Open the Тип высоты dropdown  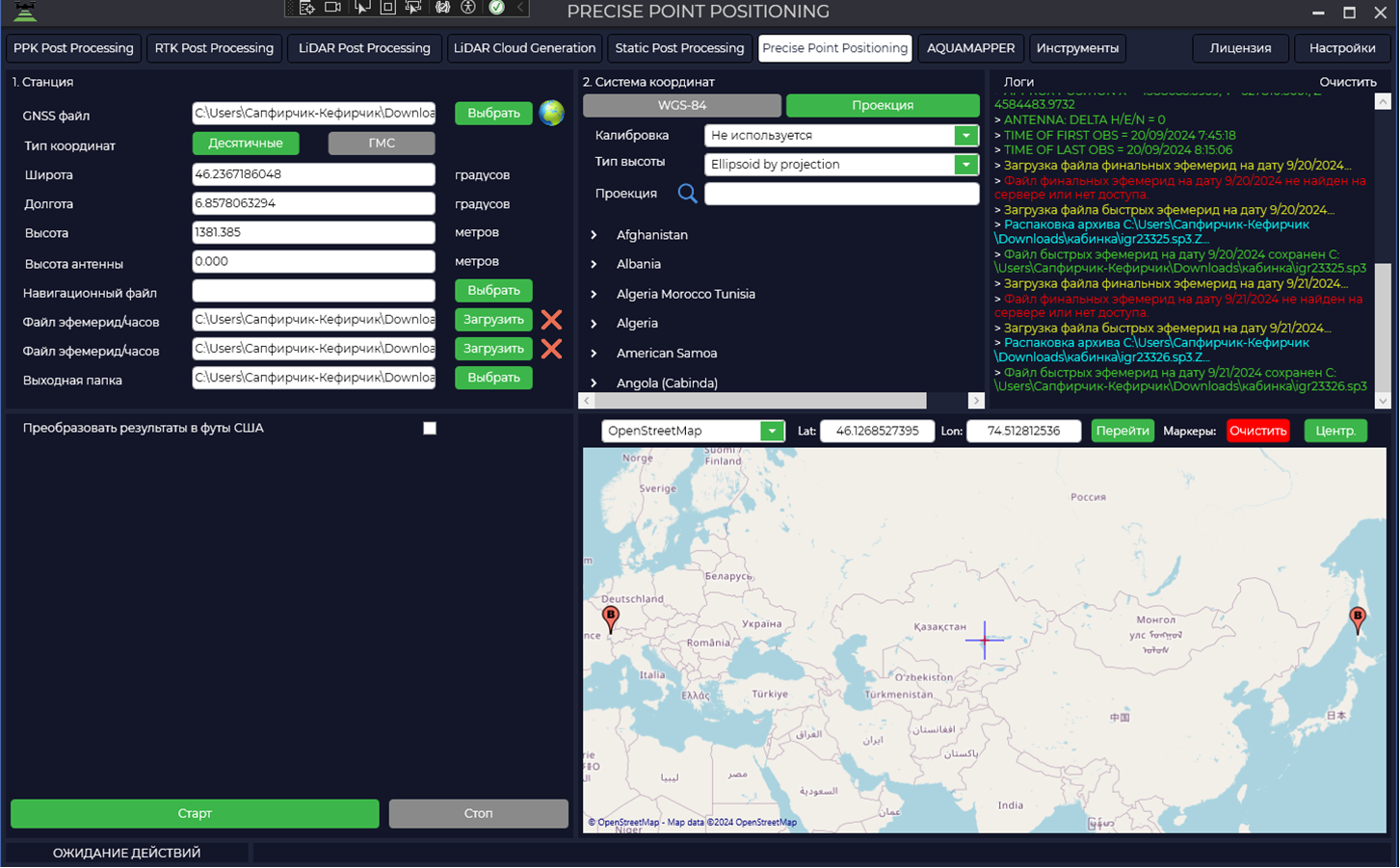click(x=965, y=165)
